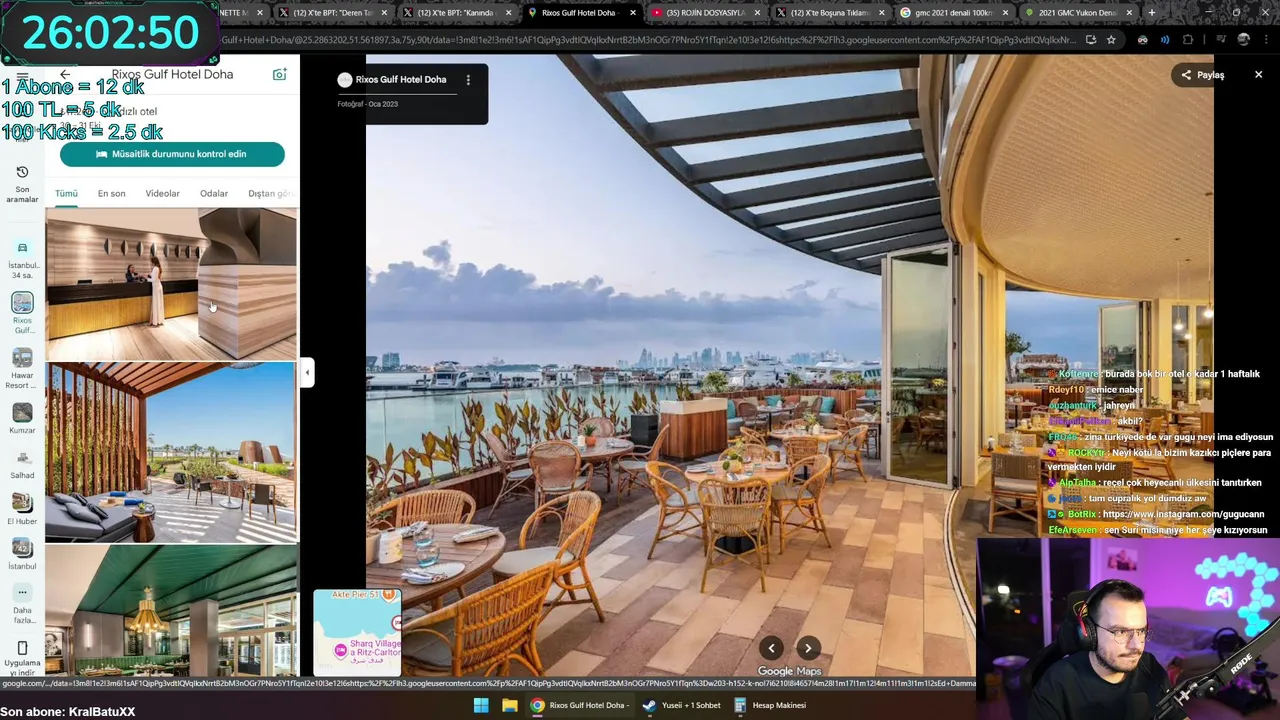This screenshot has width=1280, height=720.
Task: Open the green-ceiling restaurant photo thumbnail
Action: 171,611
